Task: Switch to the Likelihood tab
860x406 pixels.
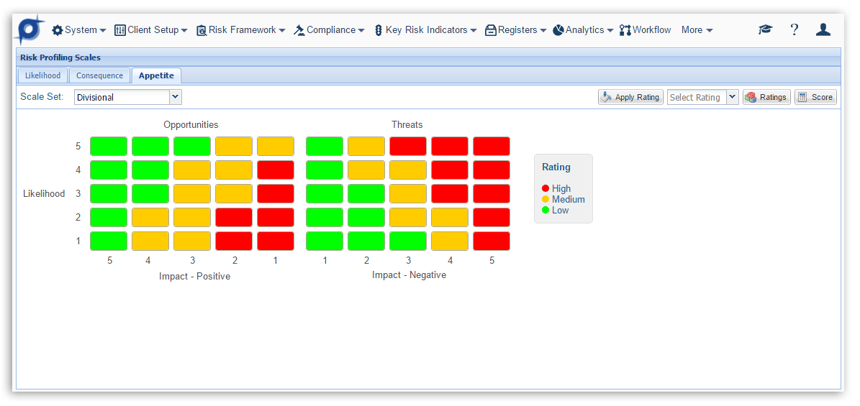Action: [x=43, y=76]
